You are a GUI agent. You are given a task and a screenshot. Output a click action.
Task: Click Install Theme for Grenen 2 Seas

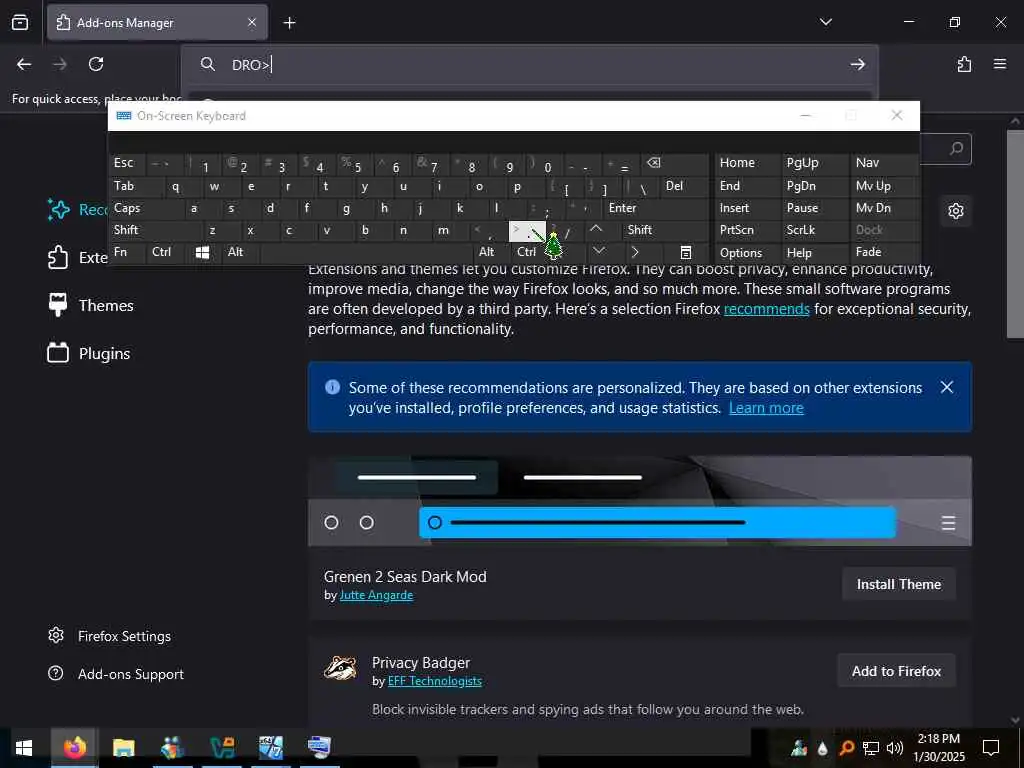pyautogui.click(x=899, y=584)
